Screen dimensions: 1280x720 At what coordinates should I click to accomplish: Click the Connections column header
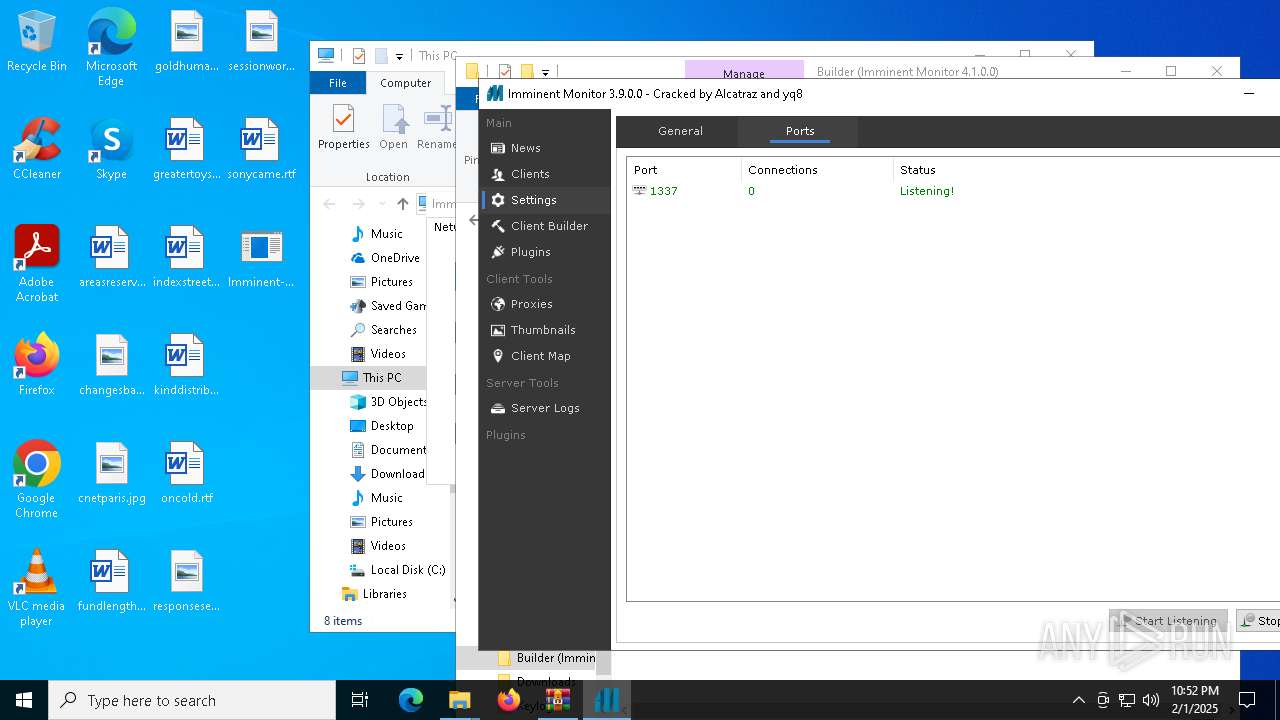(817, 170)
